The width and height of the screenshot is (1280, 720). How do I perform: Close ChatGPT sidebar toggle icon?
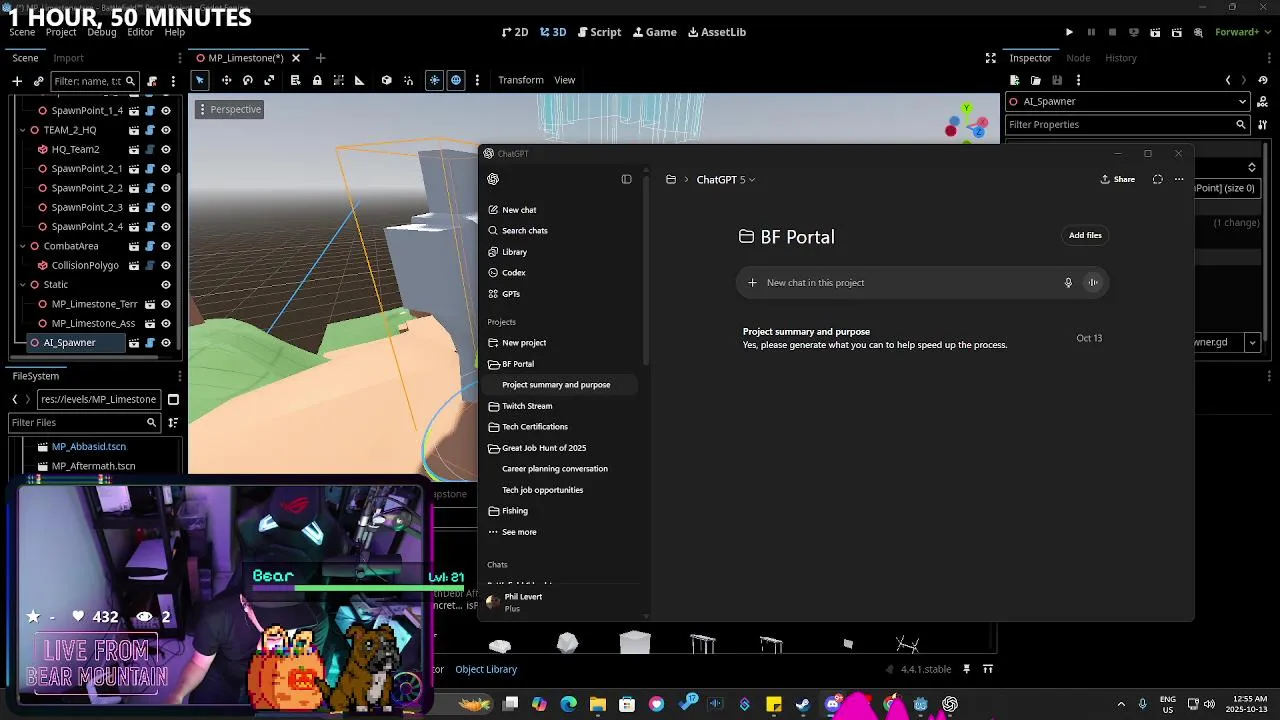626,180
